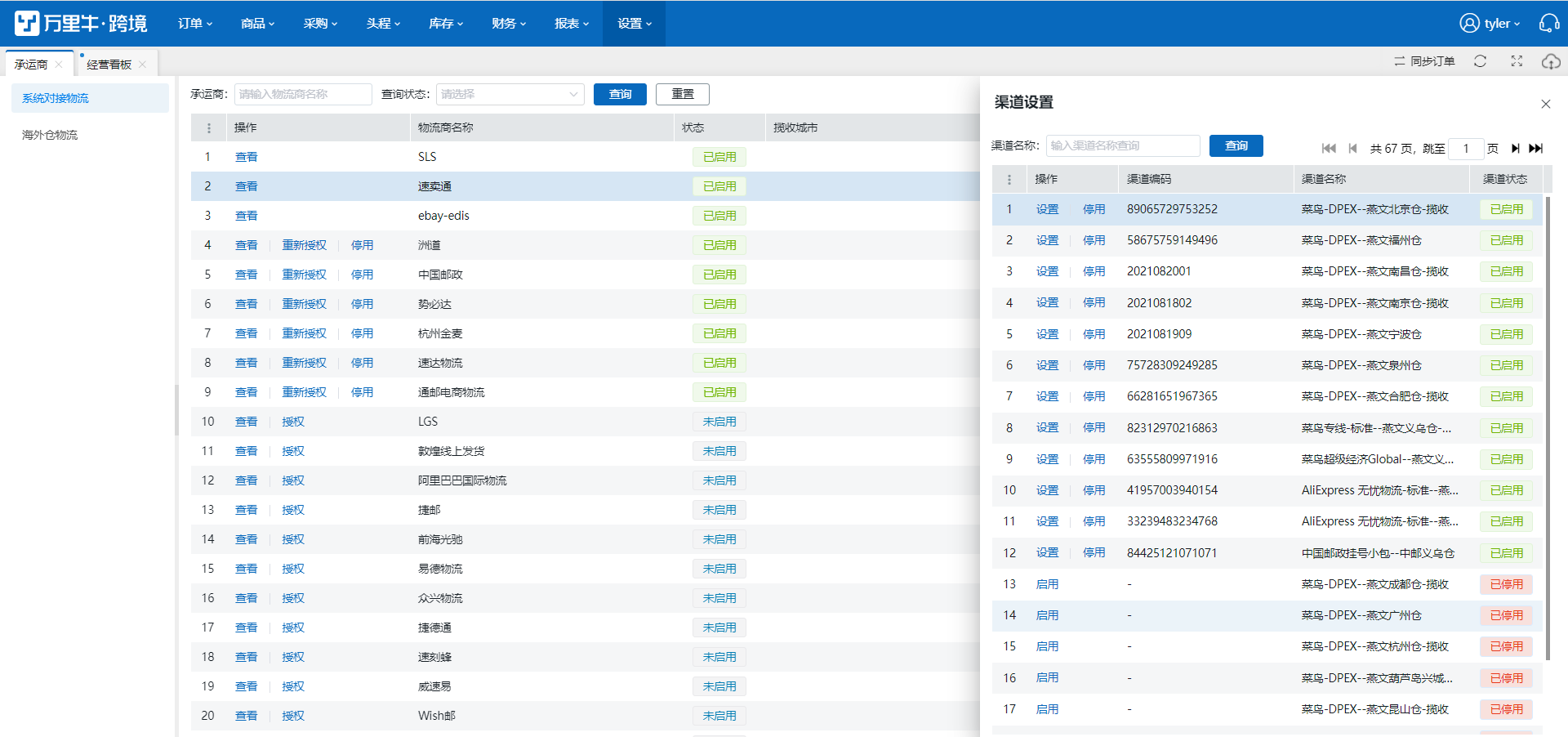
Task: Click the refresh page icon
Action: click(1480, 61)
